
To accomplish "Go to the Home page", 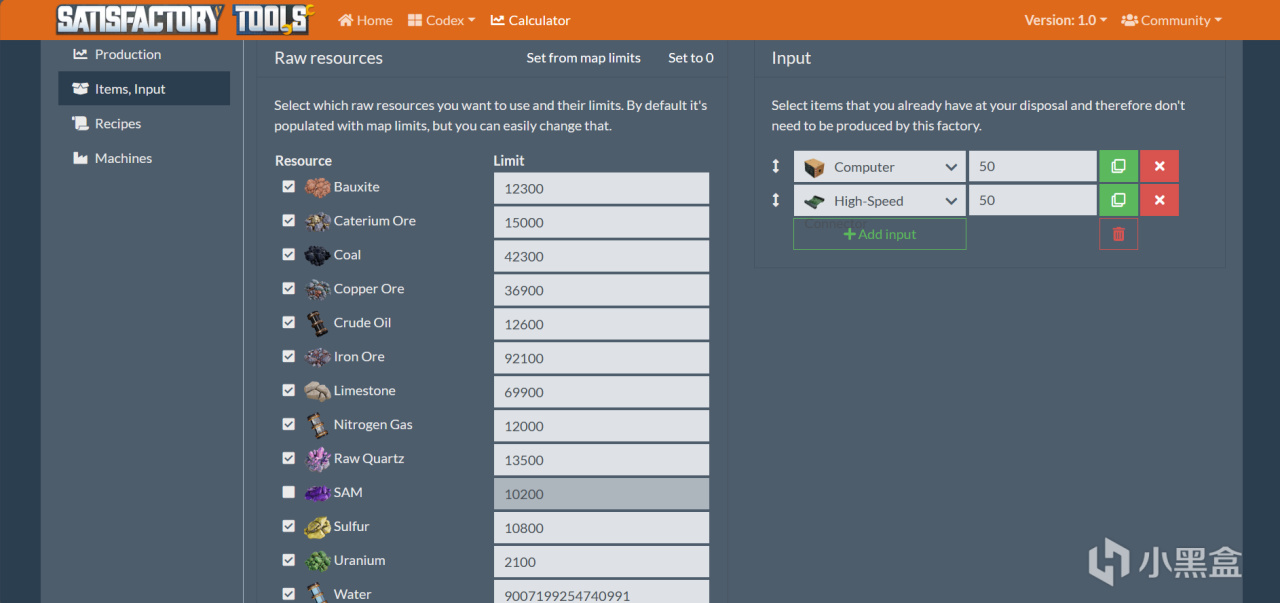I will 365,20.
